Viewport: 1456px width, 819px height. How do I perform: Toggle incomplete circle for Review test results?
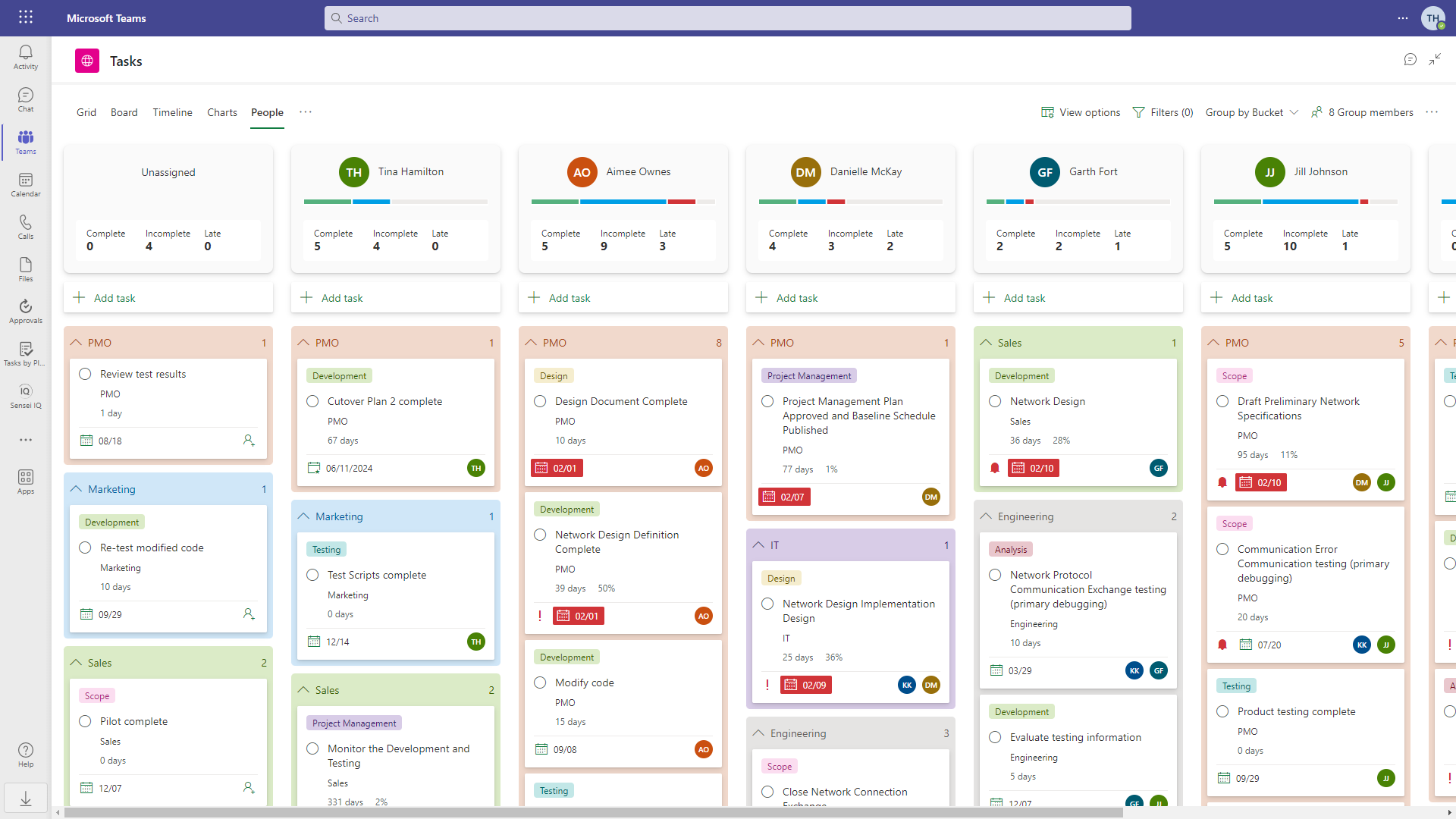click(85, 373)
